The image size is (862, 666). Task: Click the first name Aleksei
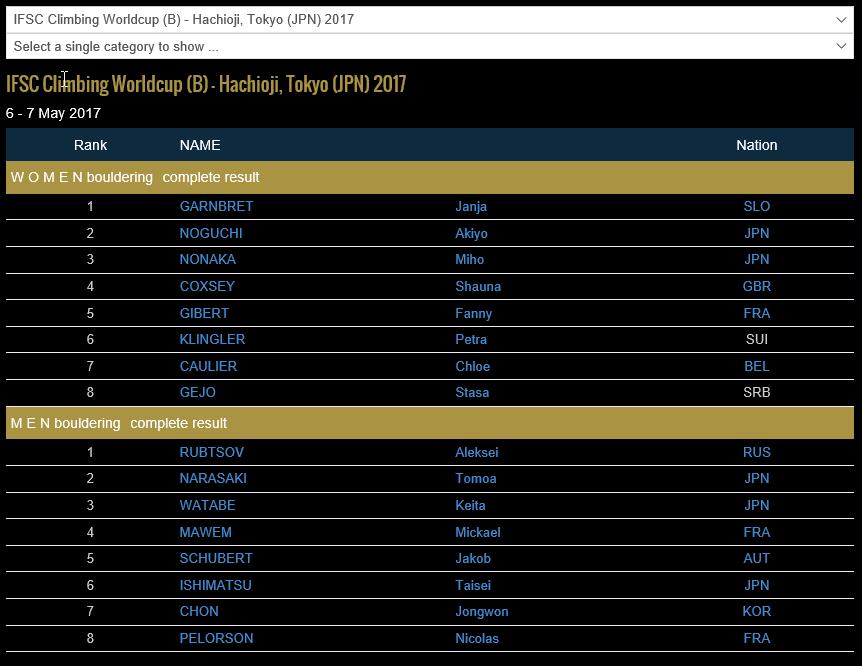(477, 452)
